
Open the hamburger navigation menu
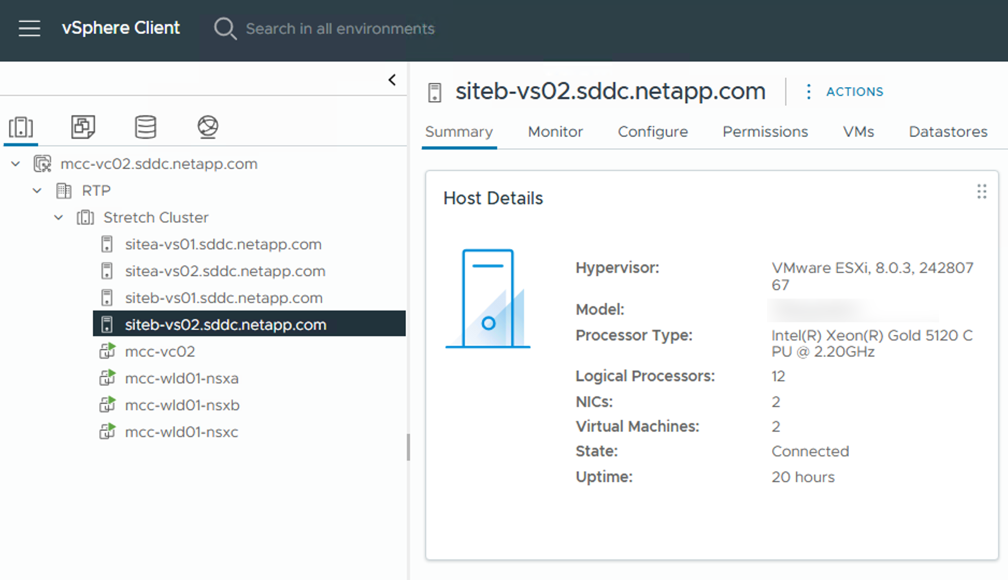[x=30, y=28]
